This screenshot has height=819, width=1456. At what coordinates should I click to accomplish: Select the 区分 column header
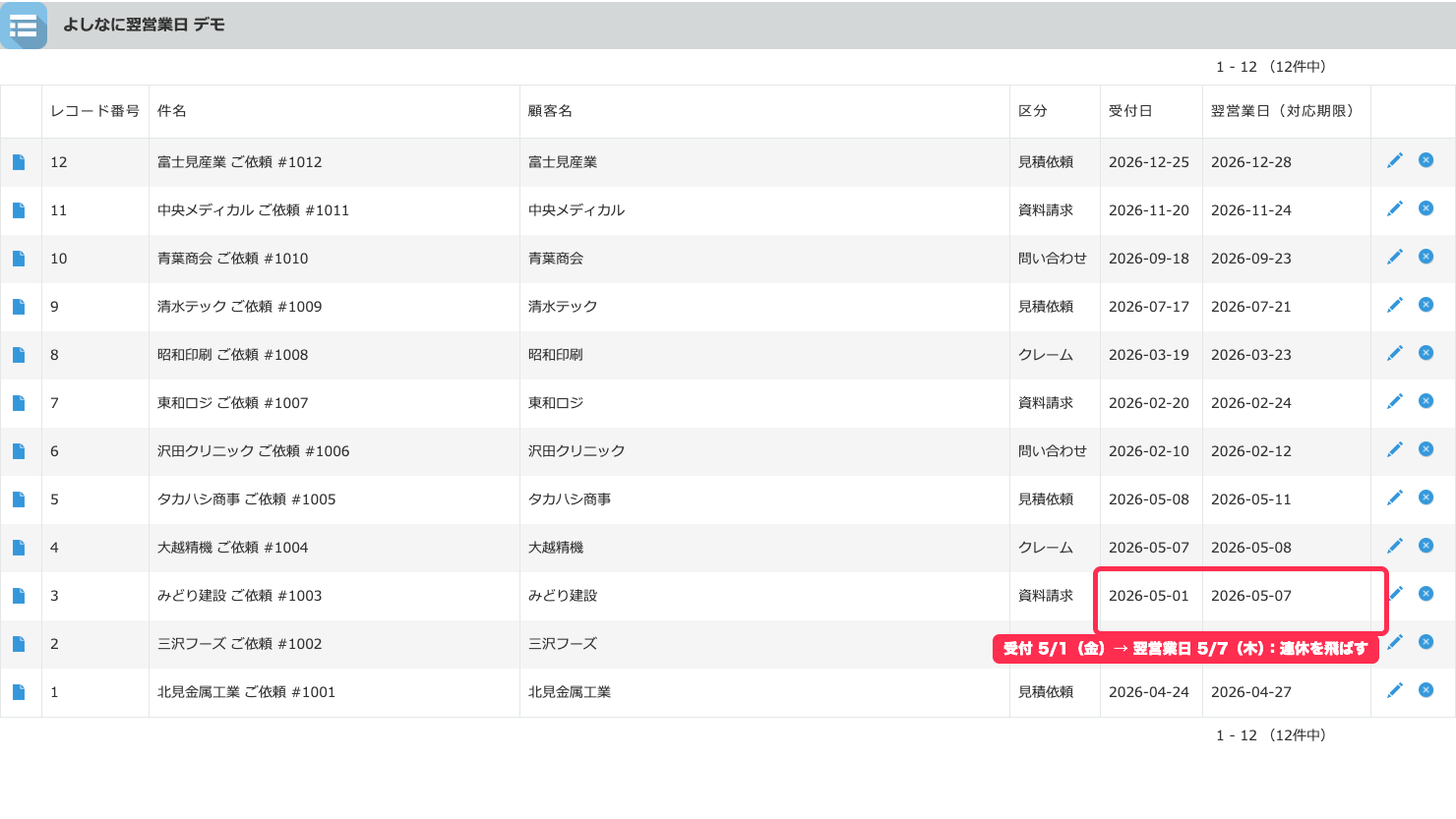[1033, 111]
